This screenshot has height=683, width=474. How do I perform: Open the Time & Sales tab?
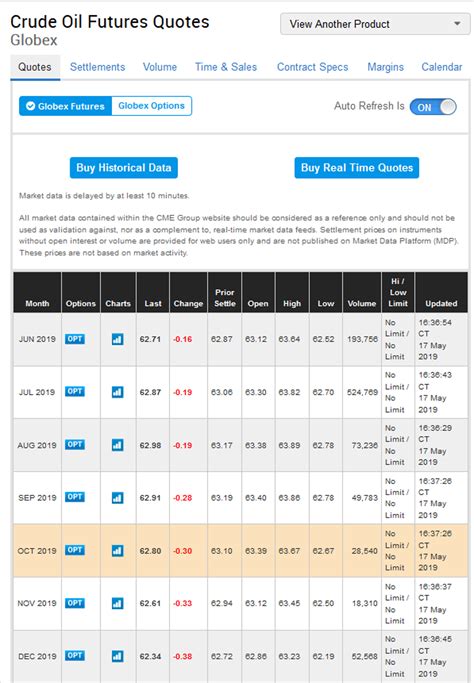click(x=226, y=67)
